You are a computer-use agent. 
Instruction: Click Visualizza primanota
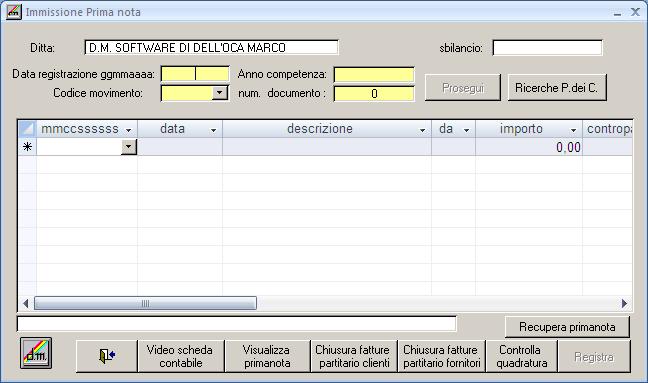(267, 356)
